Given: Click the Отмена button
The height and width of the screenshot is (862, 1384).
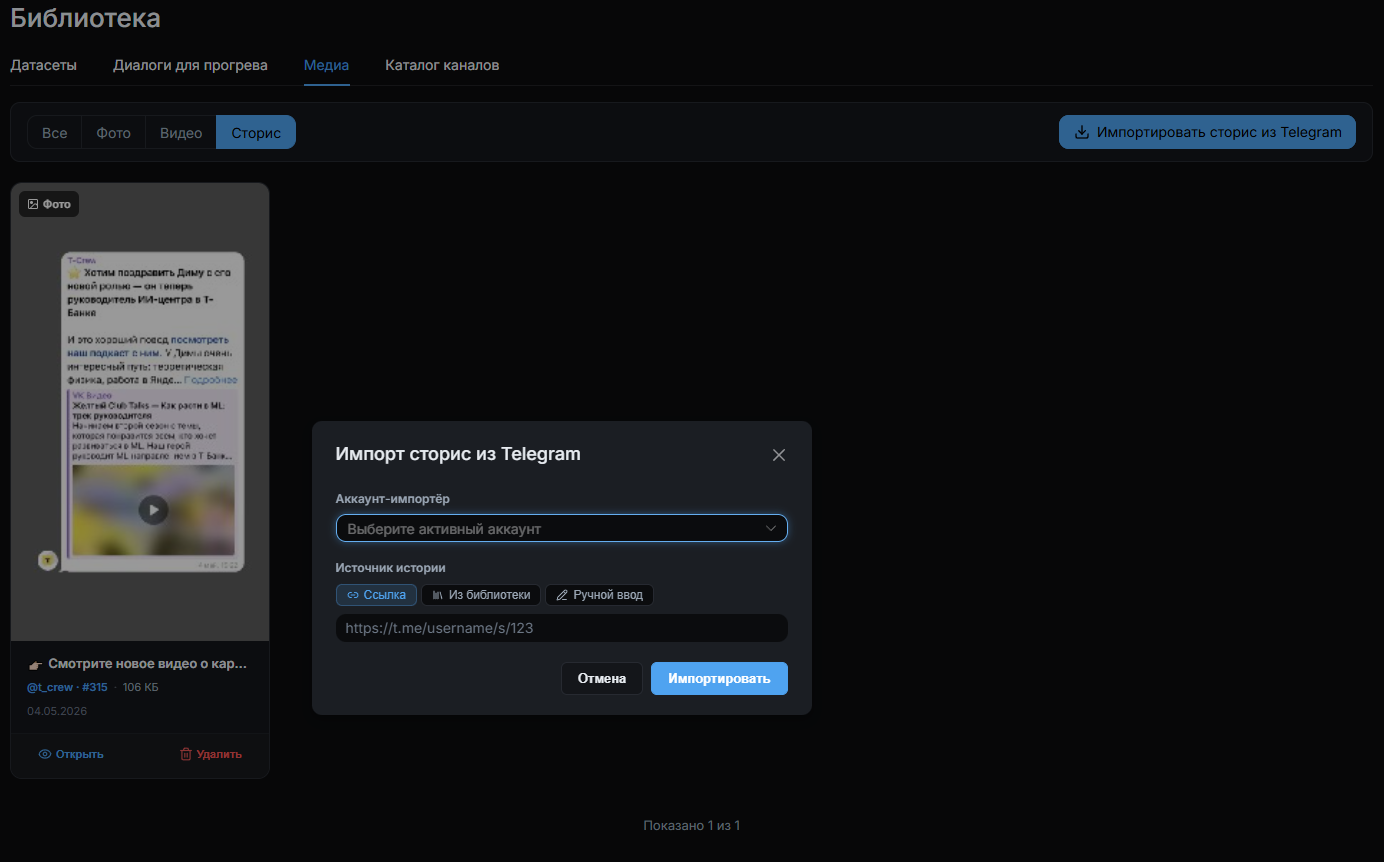Looking at the screenshot, I should tap(602, 678).
